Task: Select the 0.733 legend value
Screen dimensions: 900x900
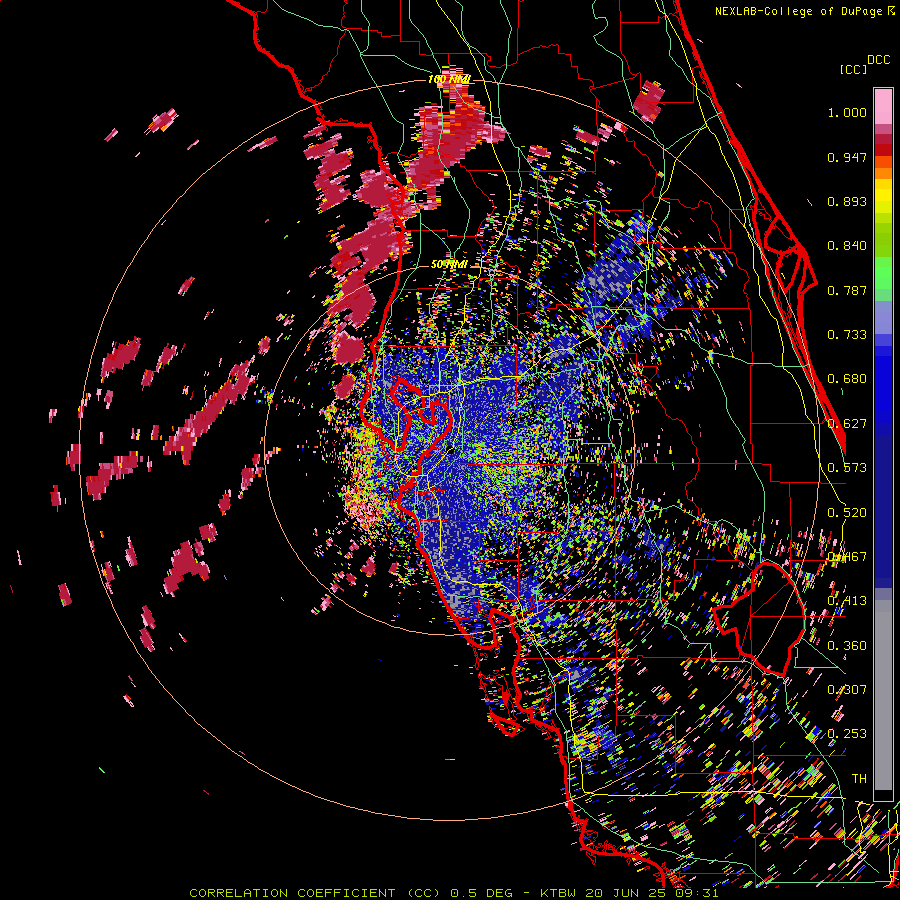Action: point(847,335)
